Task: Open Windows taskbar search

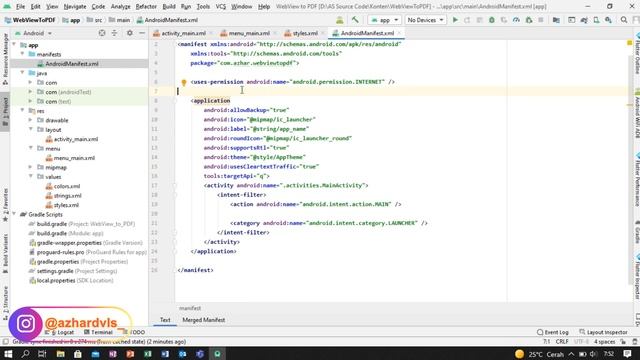Action: tap(25, 354)
